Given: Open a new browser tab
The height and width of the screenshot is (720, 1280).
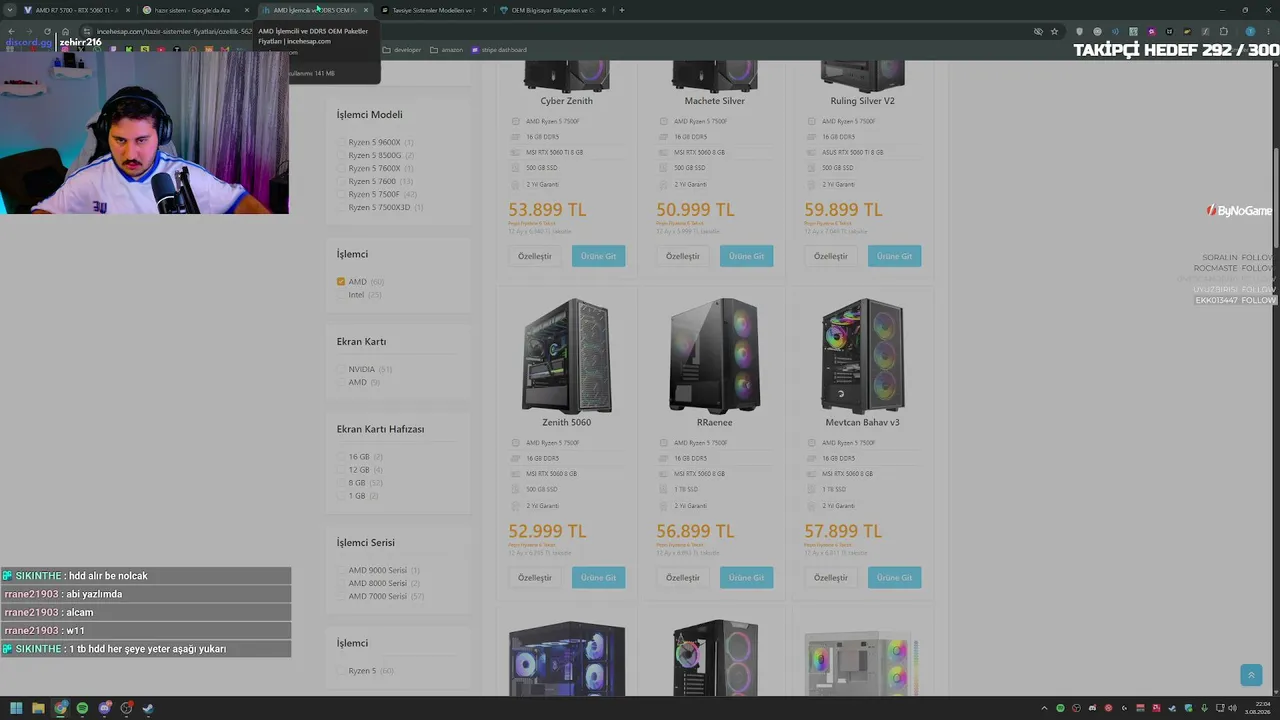Looking at the screenshot, I should pos(621,10).
